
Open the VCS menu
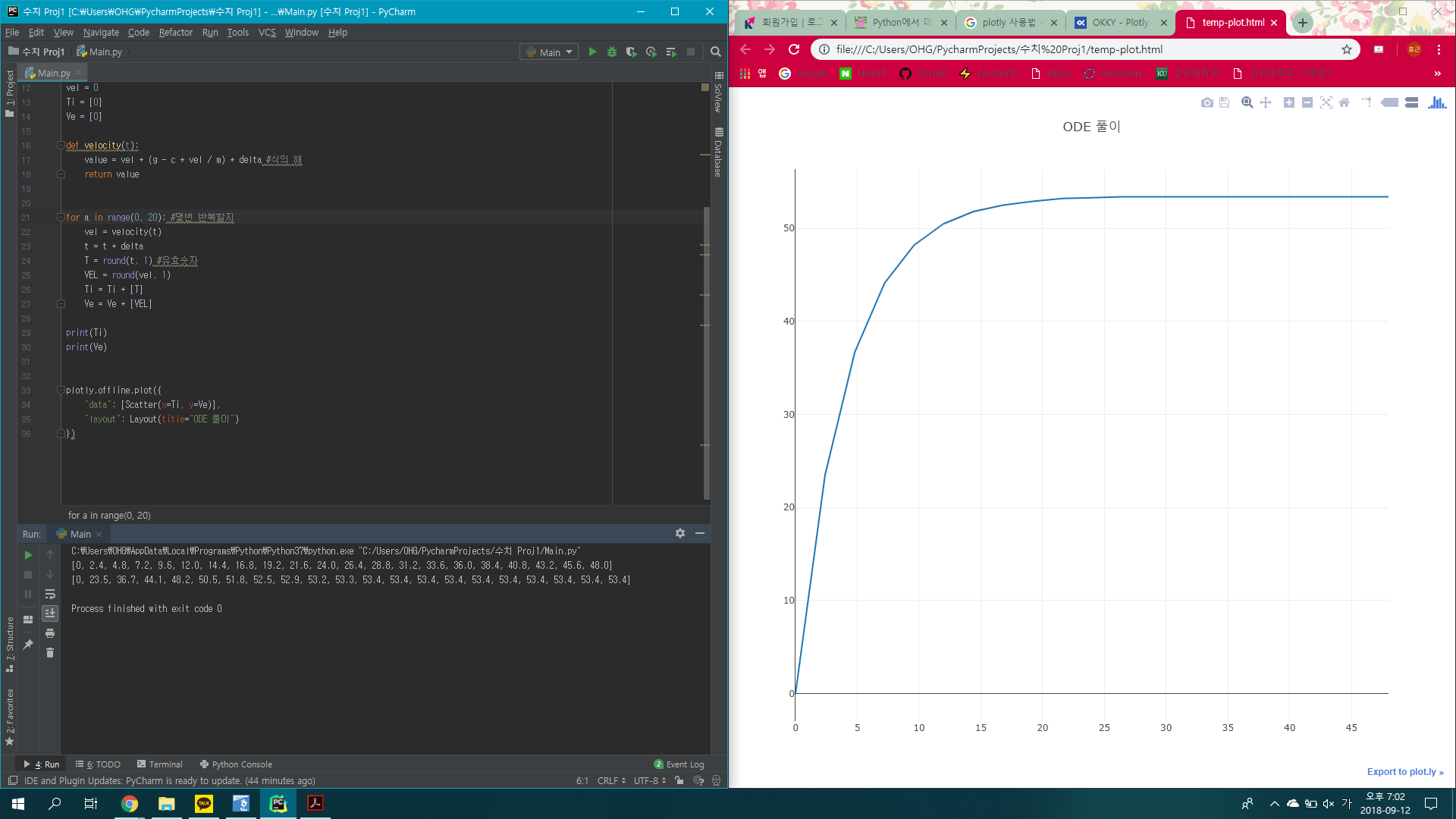(x=267, y=32)
